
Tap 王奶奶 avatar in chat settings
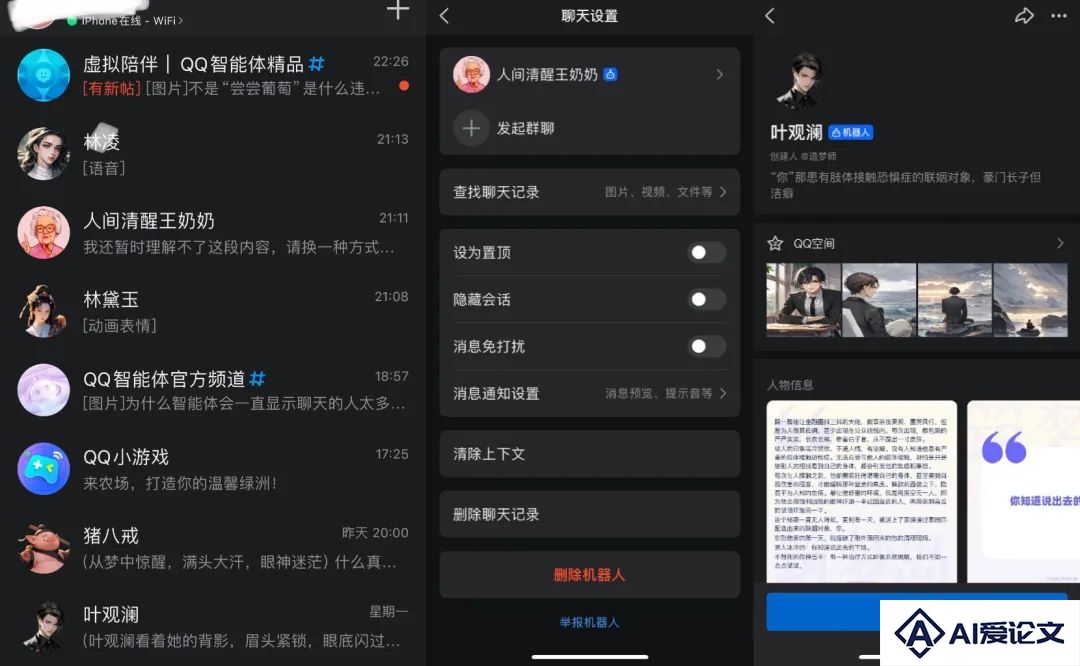click(471, 74)
